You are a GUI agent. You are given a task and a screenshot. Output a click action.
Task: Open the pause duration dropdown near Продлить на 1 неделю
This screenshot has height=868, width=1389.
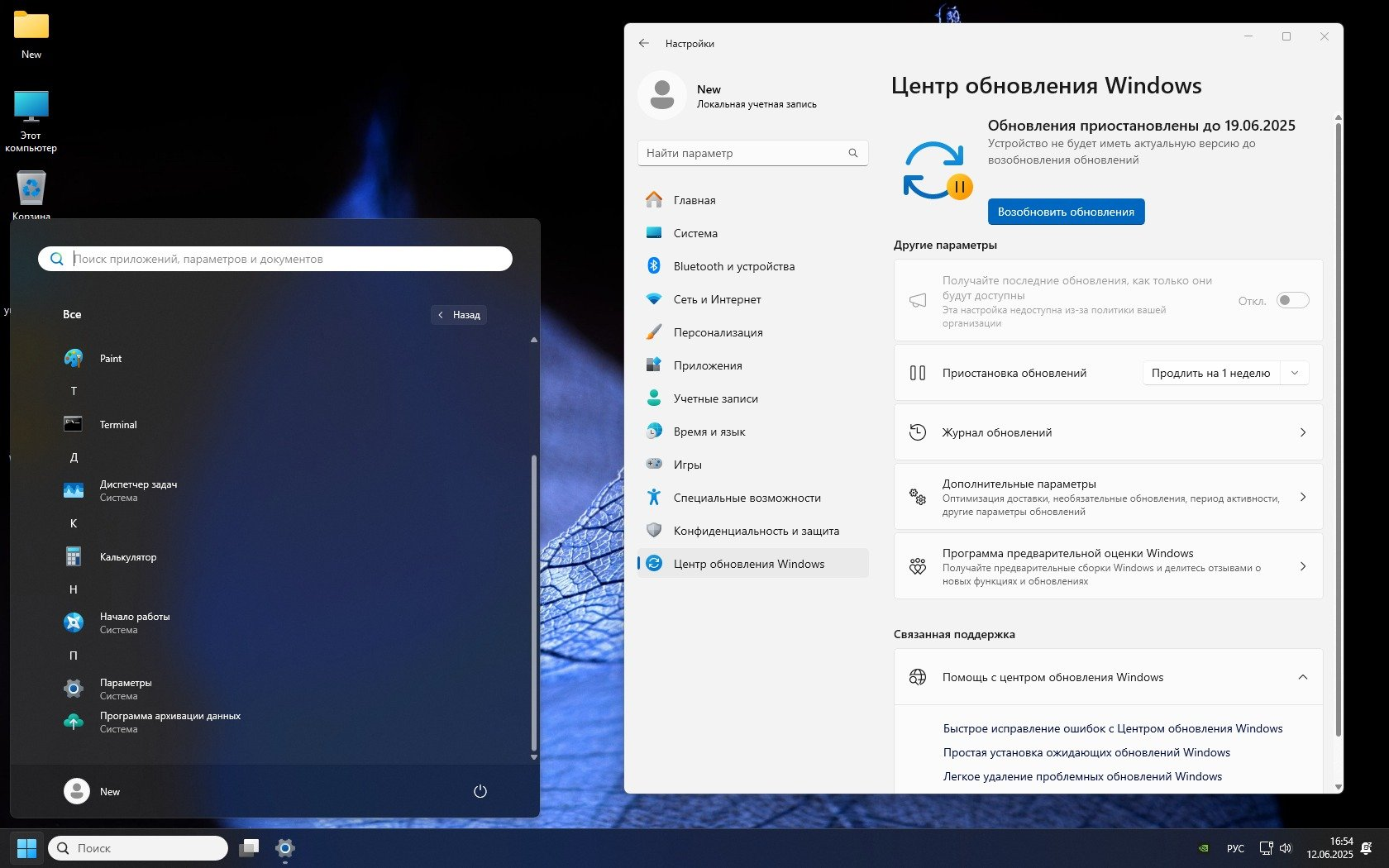coord(1294,373)
